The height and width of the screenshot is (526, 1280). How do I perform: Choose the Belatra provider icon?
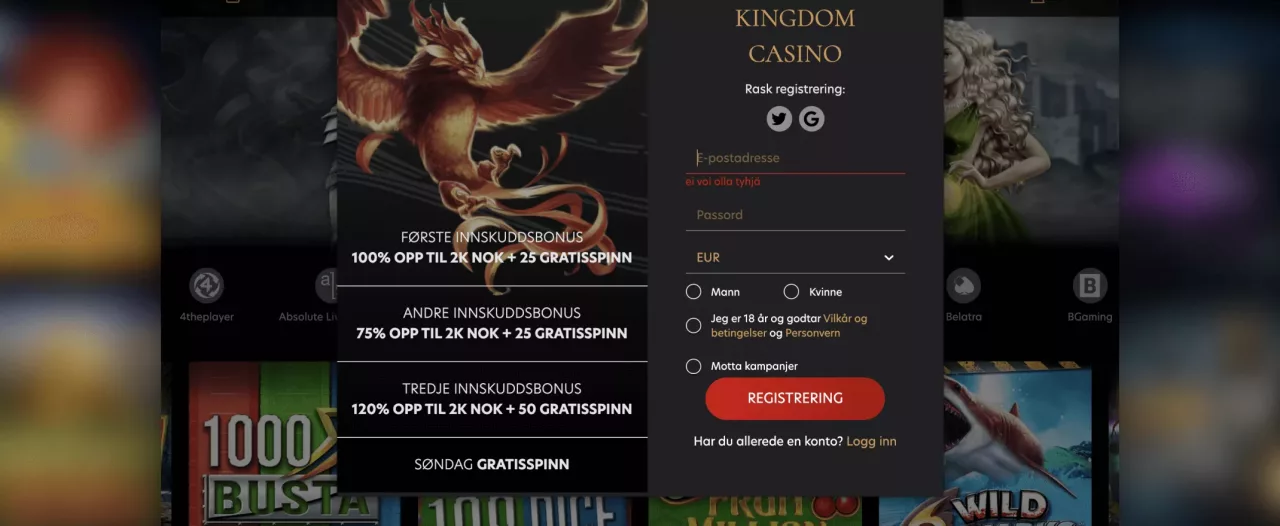point(963,286)
